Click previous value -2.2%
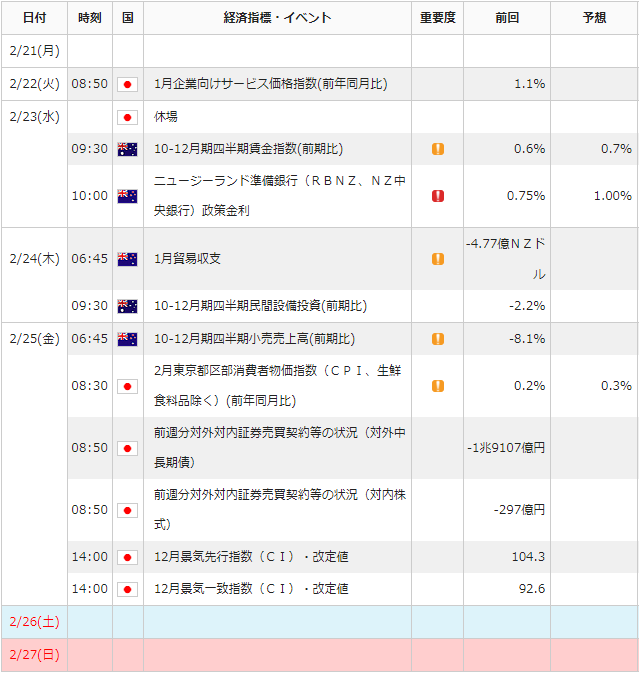Image resolution: width=639 pixels, height=673 pixels. pos(527,306)
